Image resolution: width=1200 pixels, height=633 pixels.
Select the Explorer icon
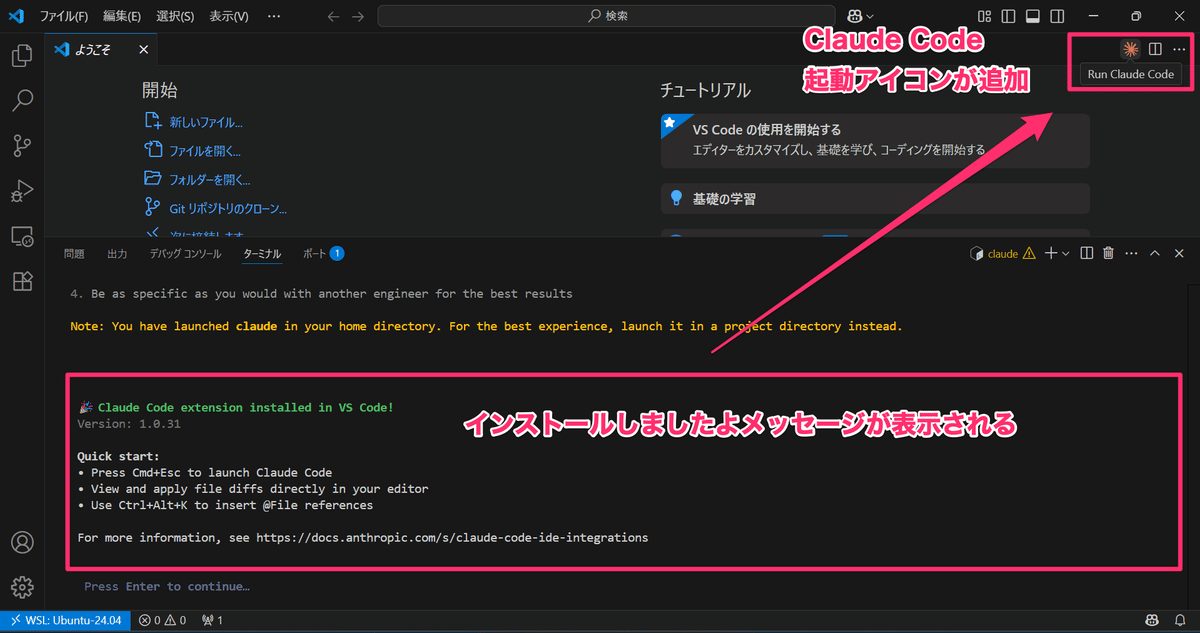pos(21,55)
